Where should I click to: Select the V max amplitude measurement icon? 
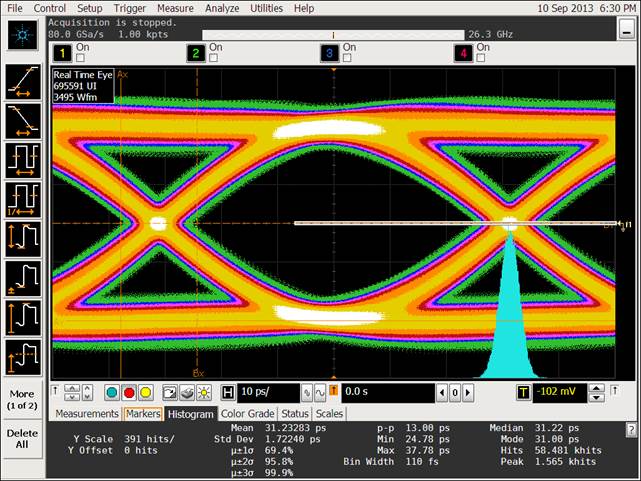coord(23,318)
